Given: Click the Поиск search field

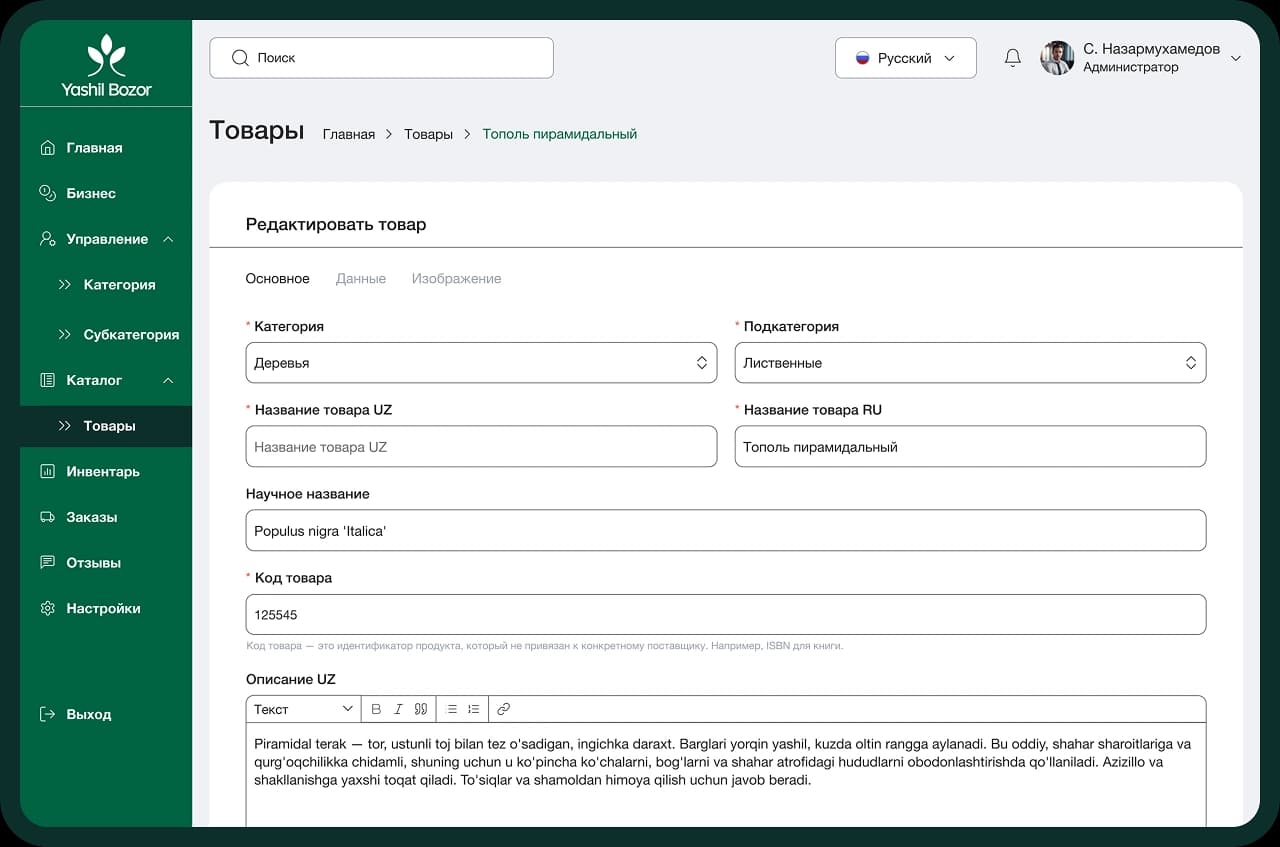Looking at the screenshot, I should [381, 58].
